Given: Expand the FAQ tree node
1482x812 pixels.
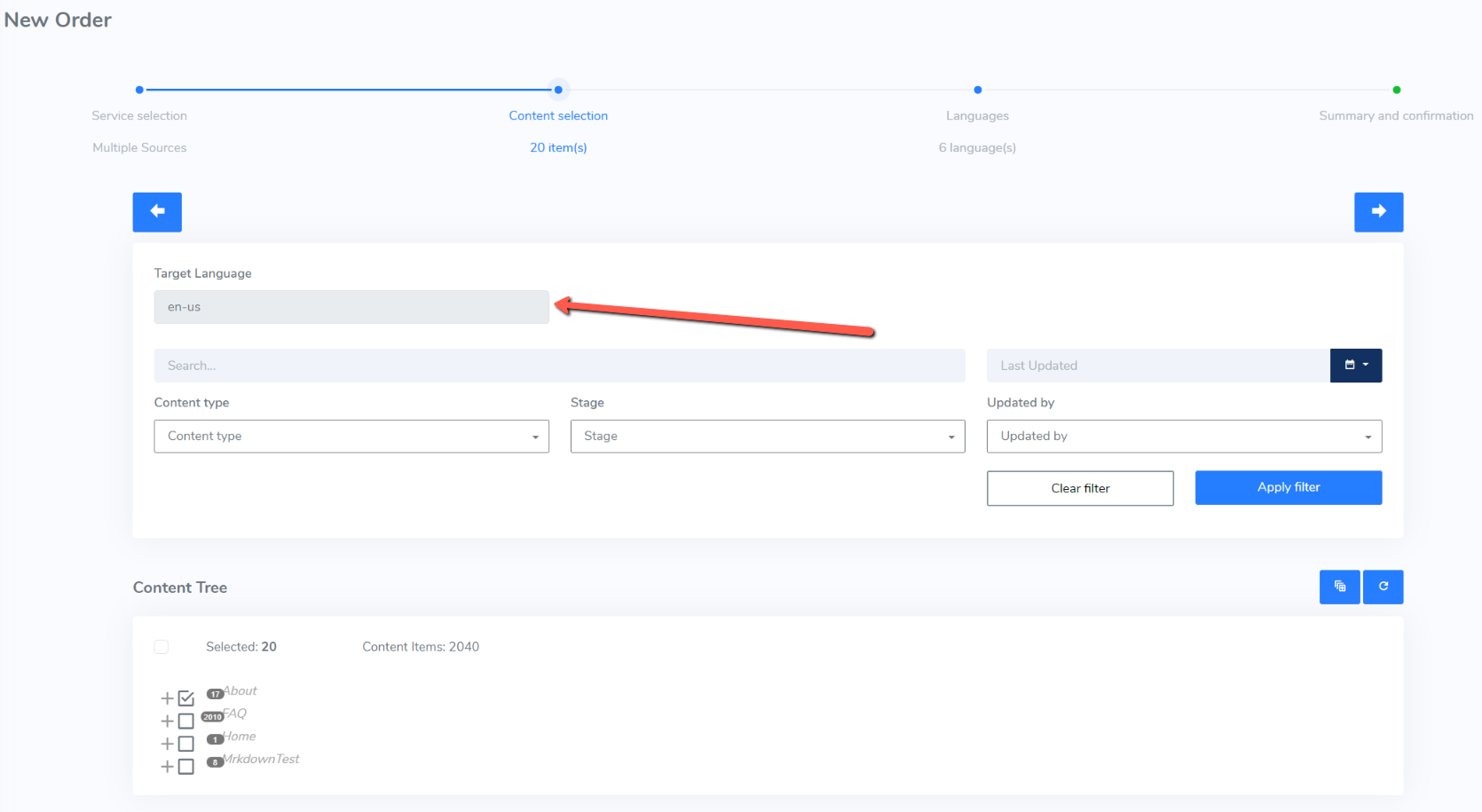Looking at the screenshot, I should (x=167, y=721).
